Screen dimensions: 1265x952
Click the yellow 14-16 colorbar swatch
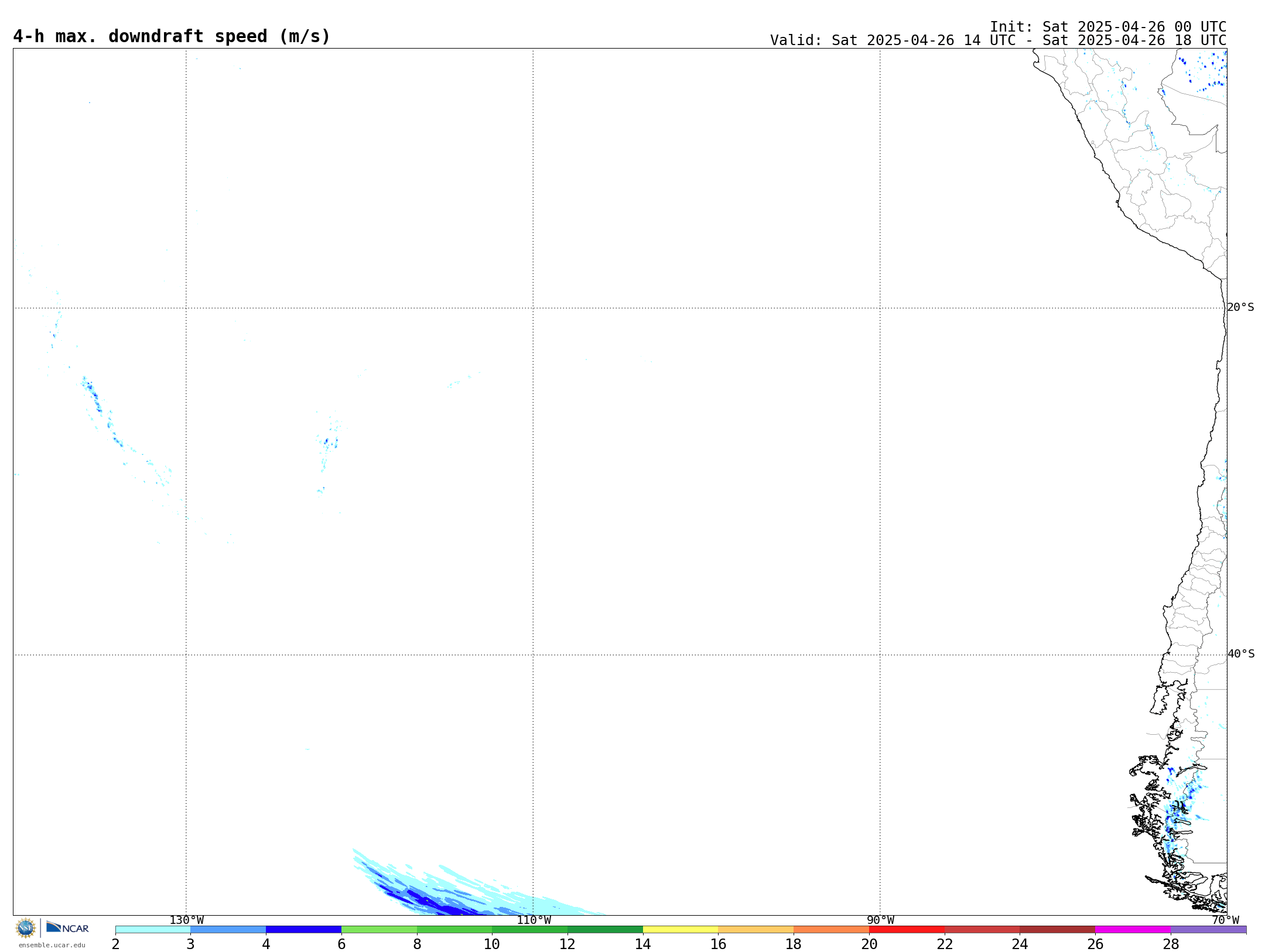tap(681, 930)
